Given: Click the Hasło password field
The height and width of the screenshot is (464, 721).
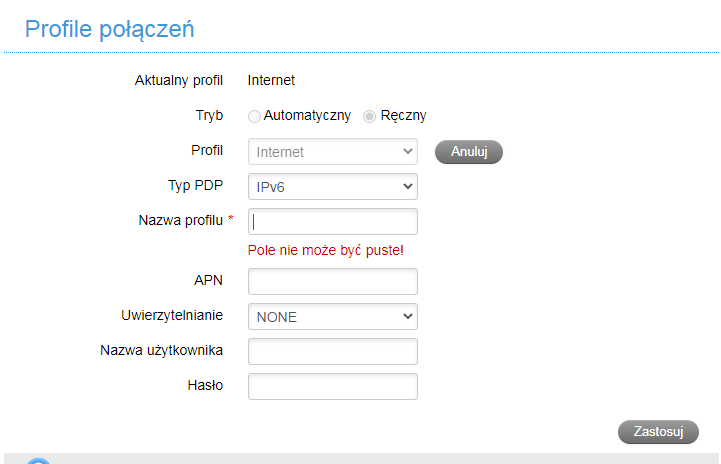Looking at the screenshot, I should coord(332,386).
